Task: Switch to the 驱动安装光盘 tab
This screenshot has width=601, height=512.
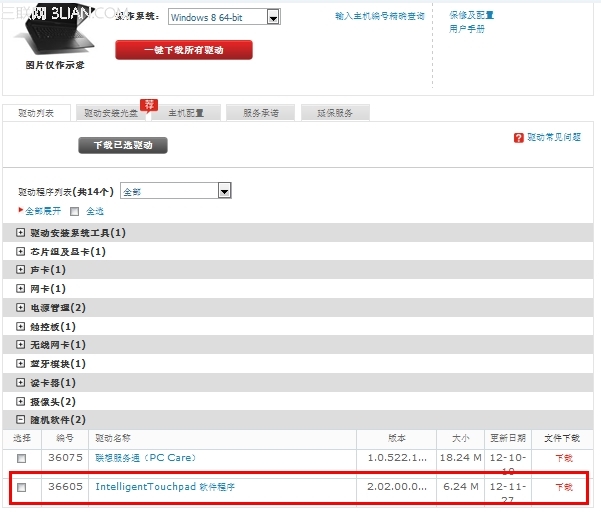Action: tap(111, 113)
